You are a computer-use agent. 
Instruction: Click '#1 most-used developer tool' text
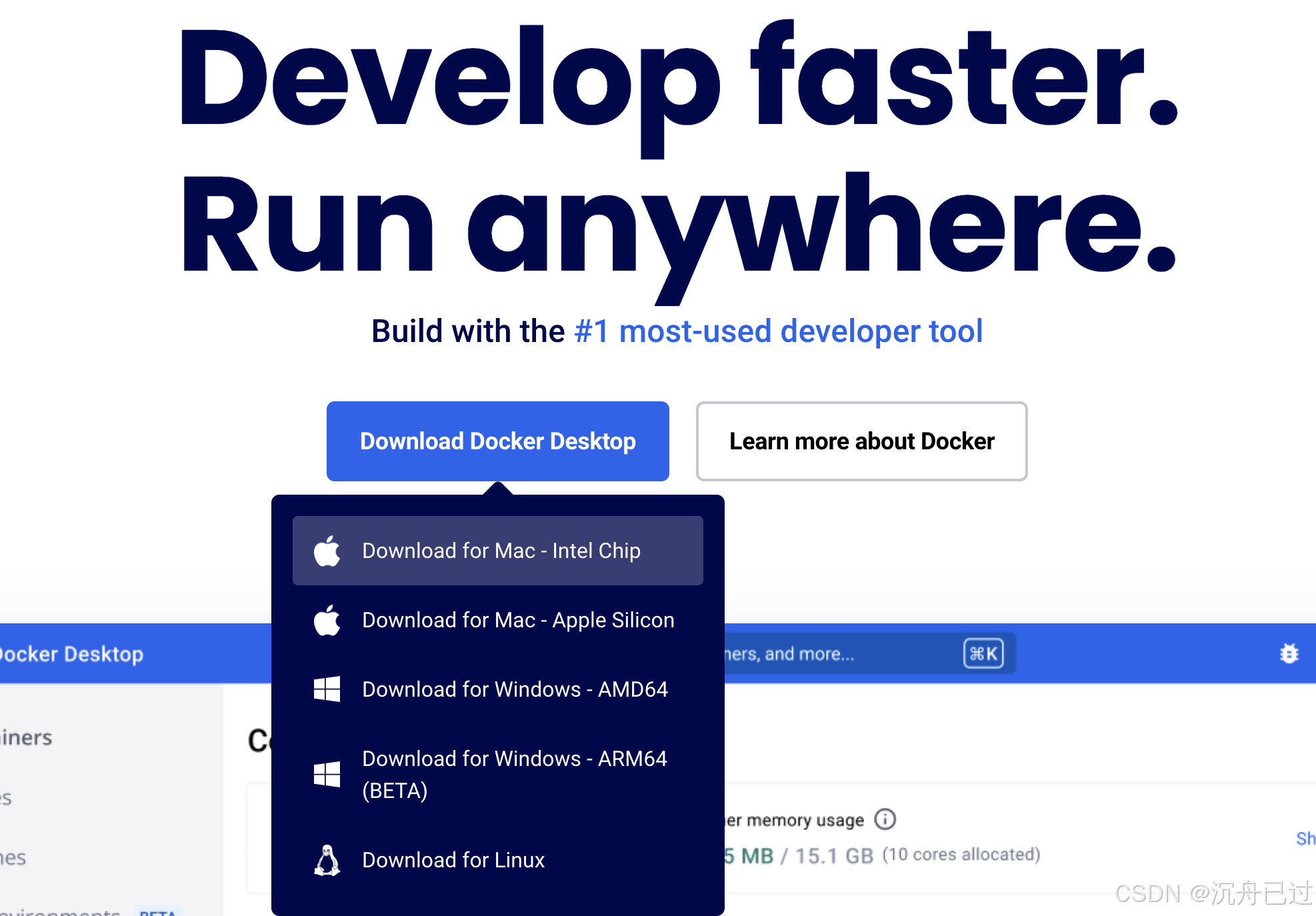click(779, 331)
